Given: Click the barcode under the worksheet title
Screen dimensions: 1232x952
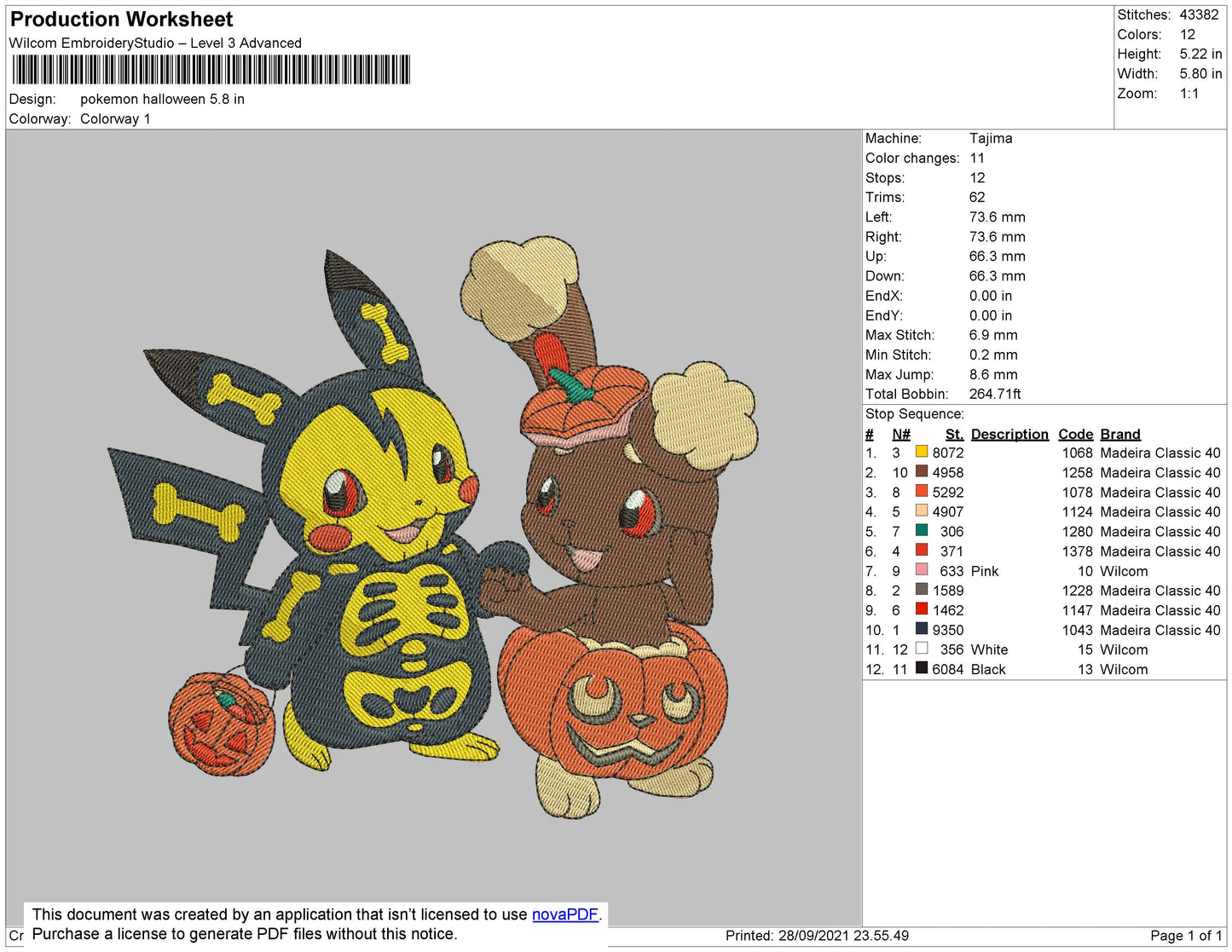Looking at the screenshot, I should click(x=211, y=69).
